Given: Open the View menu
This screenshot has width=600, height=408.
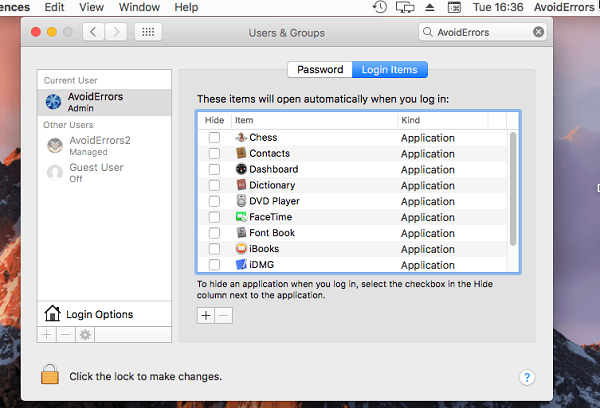Looking at the screenshot, I should click(x=91, y=7).
